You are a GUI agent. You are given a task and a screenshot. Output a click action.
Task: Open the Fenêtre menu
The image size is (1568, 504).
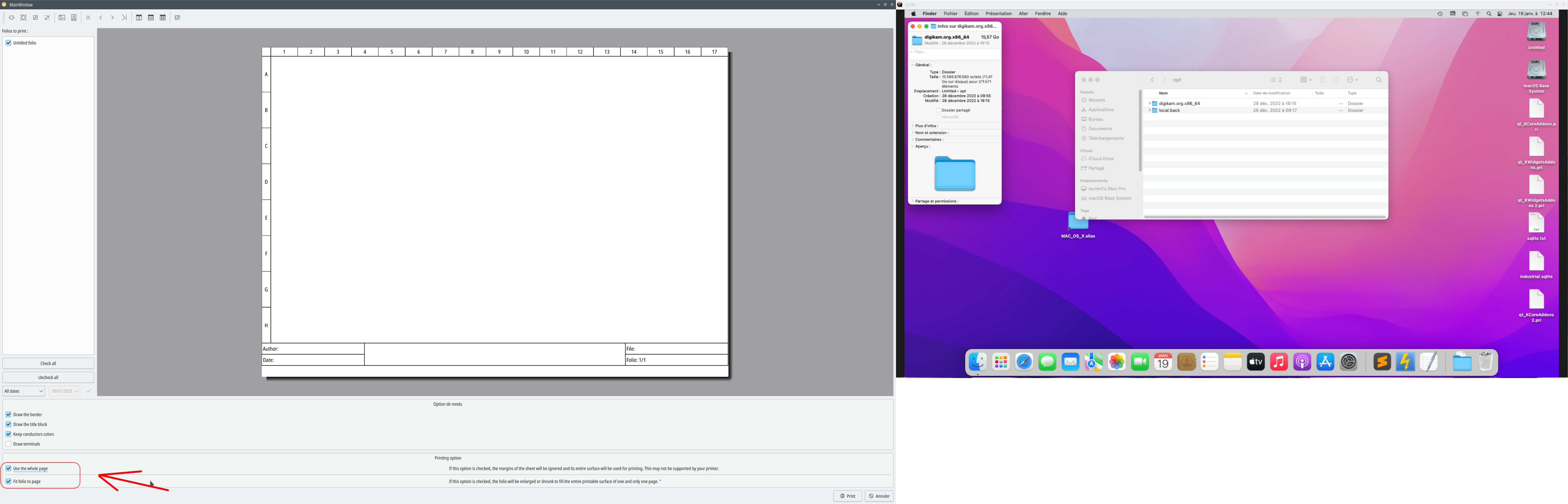pyautogui.click(x=1043, y=13)
